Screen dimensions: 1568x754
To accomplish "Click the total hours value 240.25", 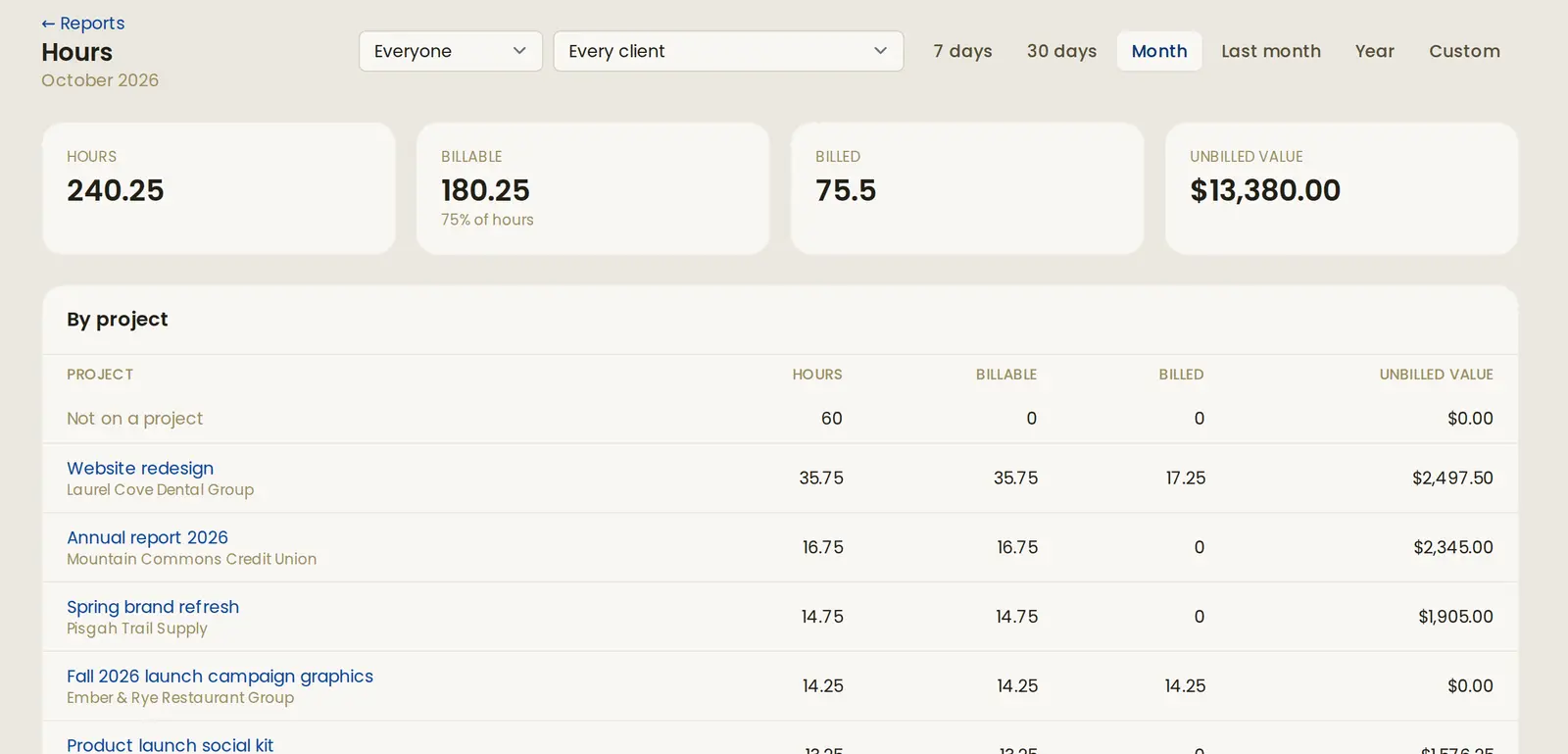I will pos(116,190).
